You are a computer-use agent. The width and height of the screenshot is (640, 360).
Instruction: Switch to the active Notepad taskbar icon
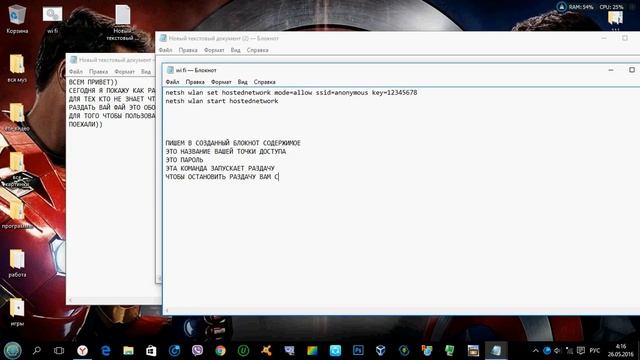(496, 350)
